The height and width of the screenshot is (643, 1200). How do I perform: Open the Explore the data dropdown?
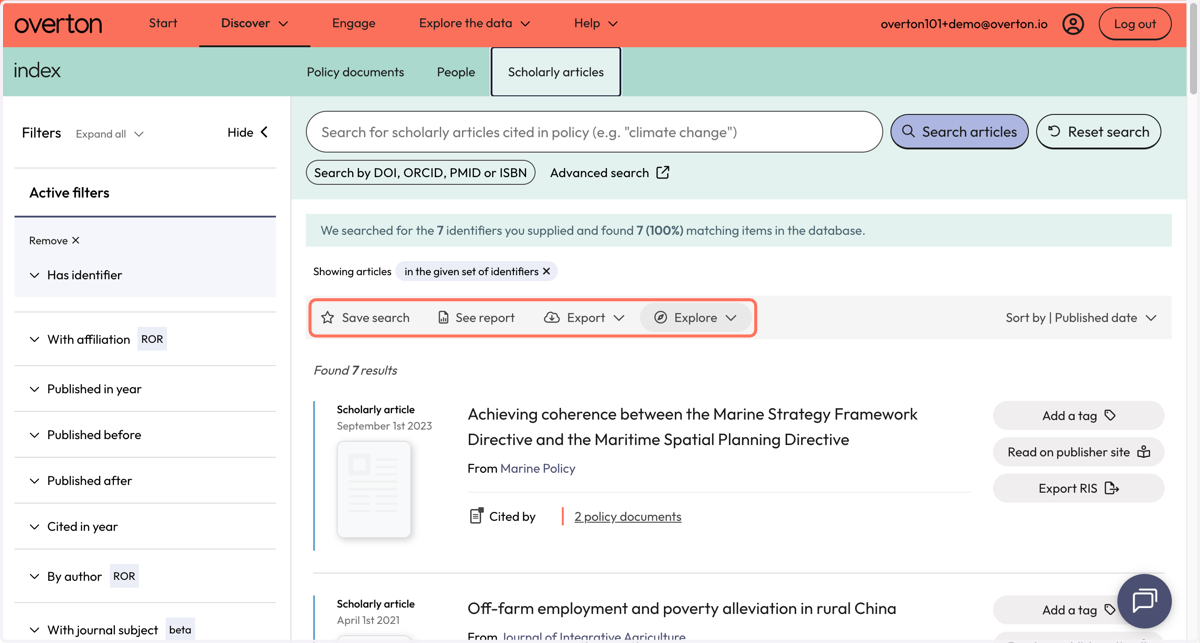pos(474,23)
